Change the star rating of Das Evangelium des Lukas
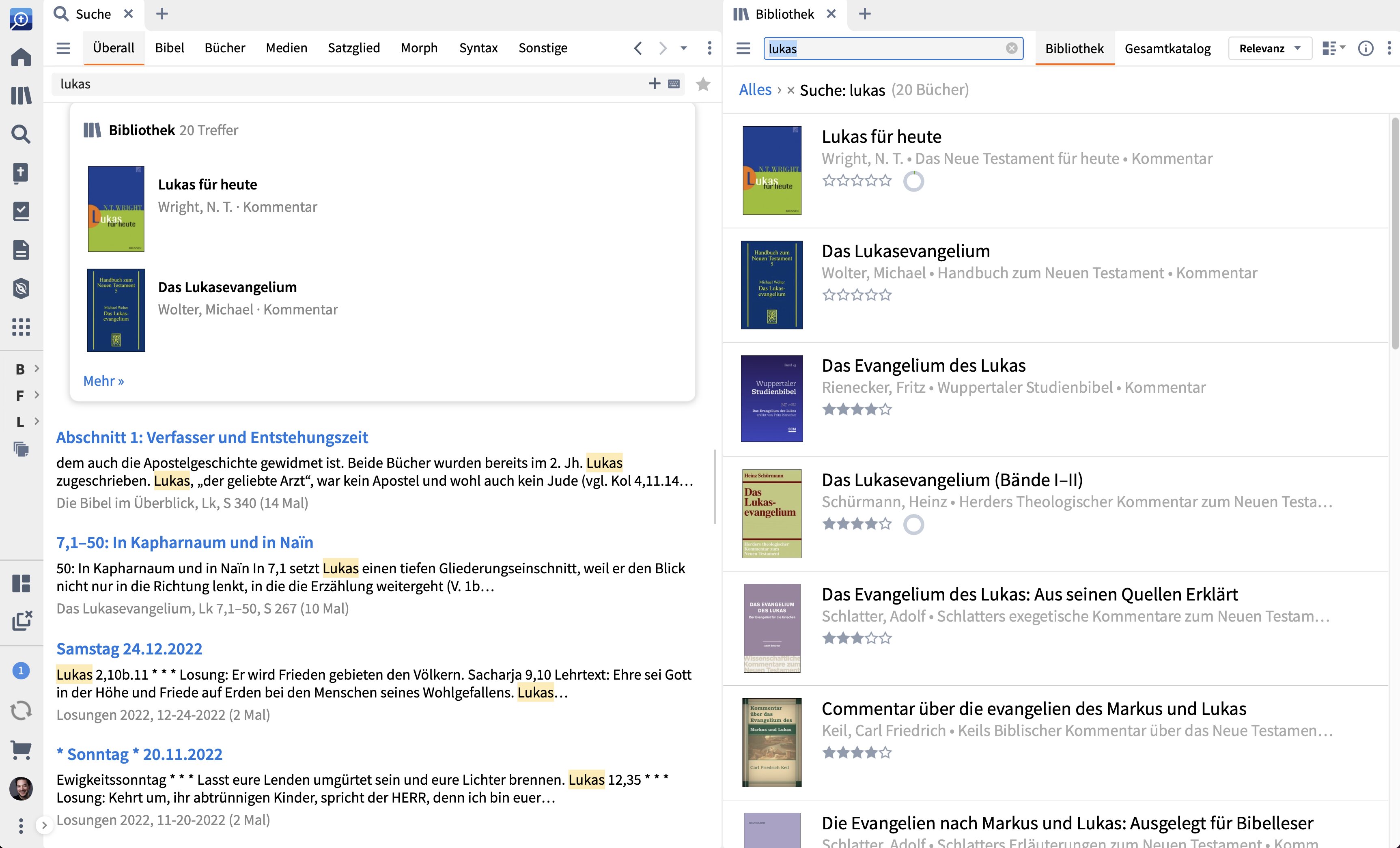 pyautogui.click(x=857, y=409)
